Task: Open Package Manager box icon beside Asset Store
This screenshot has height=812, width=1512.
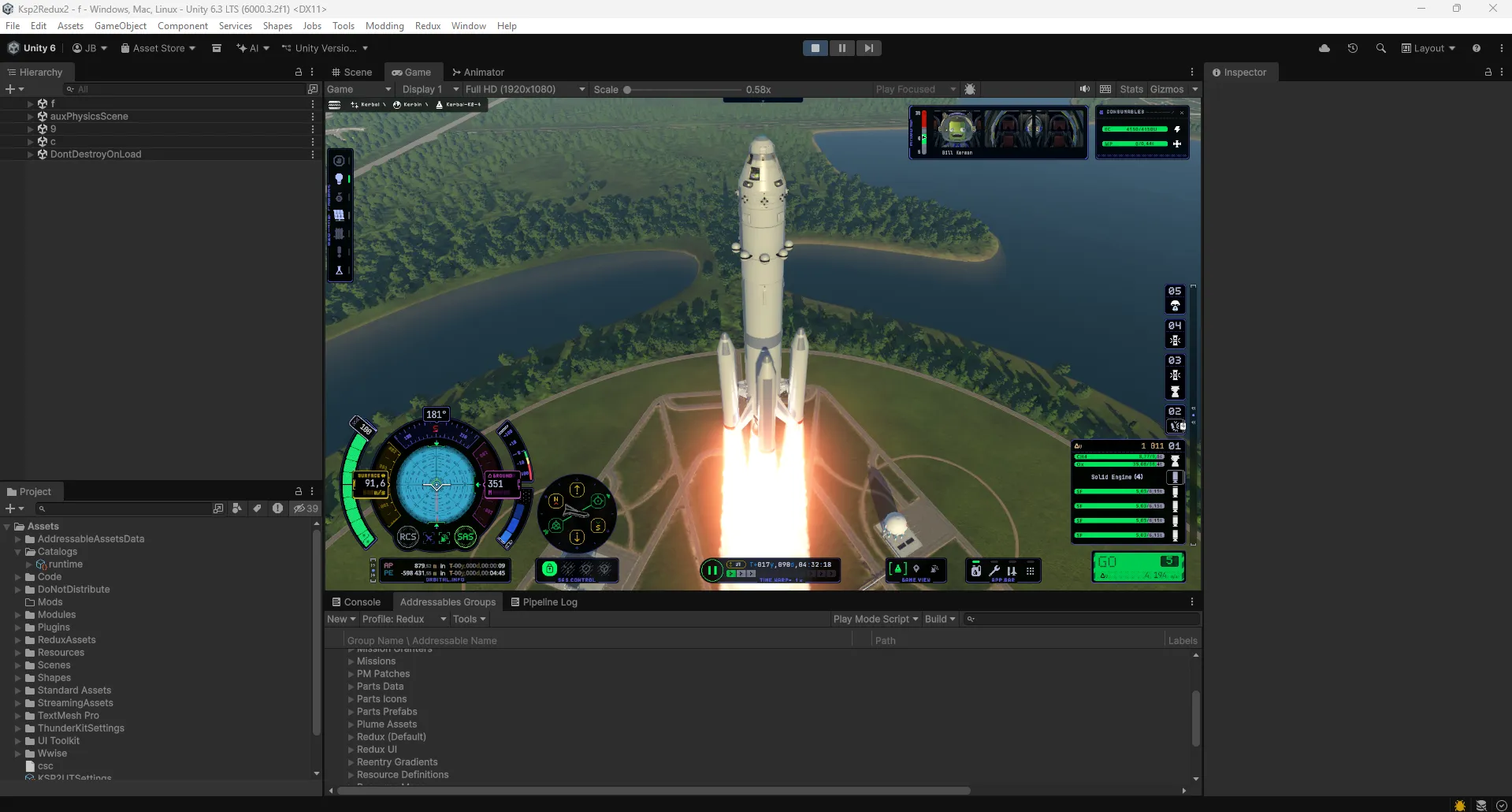Action: click(217, 48)
